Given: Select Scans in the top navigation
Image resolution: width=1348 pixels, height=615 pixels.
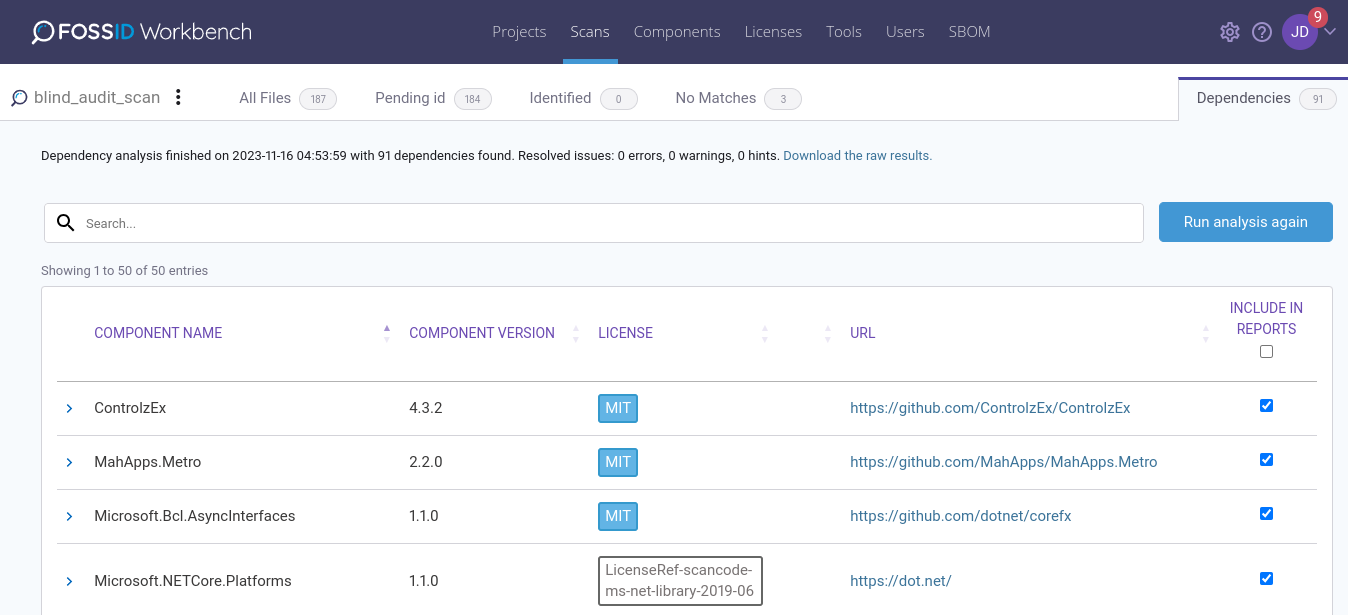Looking at the screenshot, I should (x=590, y=32).
